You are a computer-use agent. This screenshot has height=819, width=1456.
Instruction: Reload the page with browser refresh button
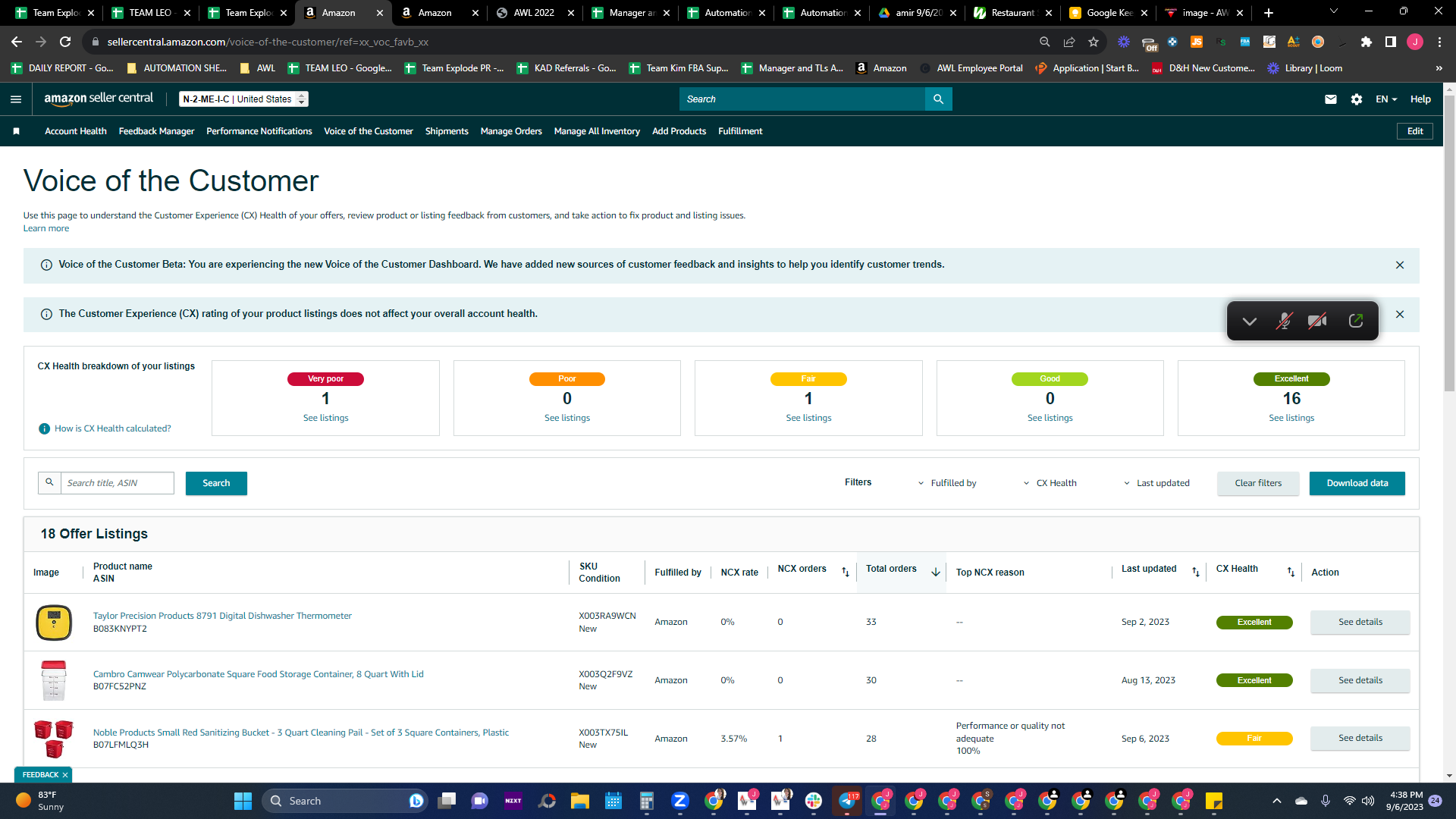(x=65, y=42)
